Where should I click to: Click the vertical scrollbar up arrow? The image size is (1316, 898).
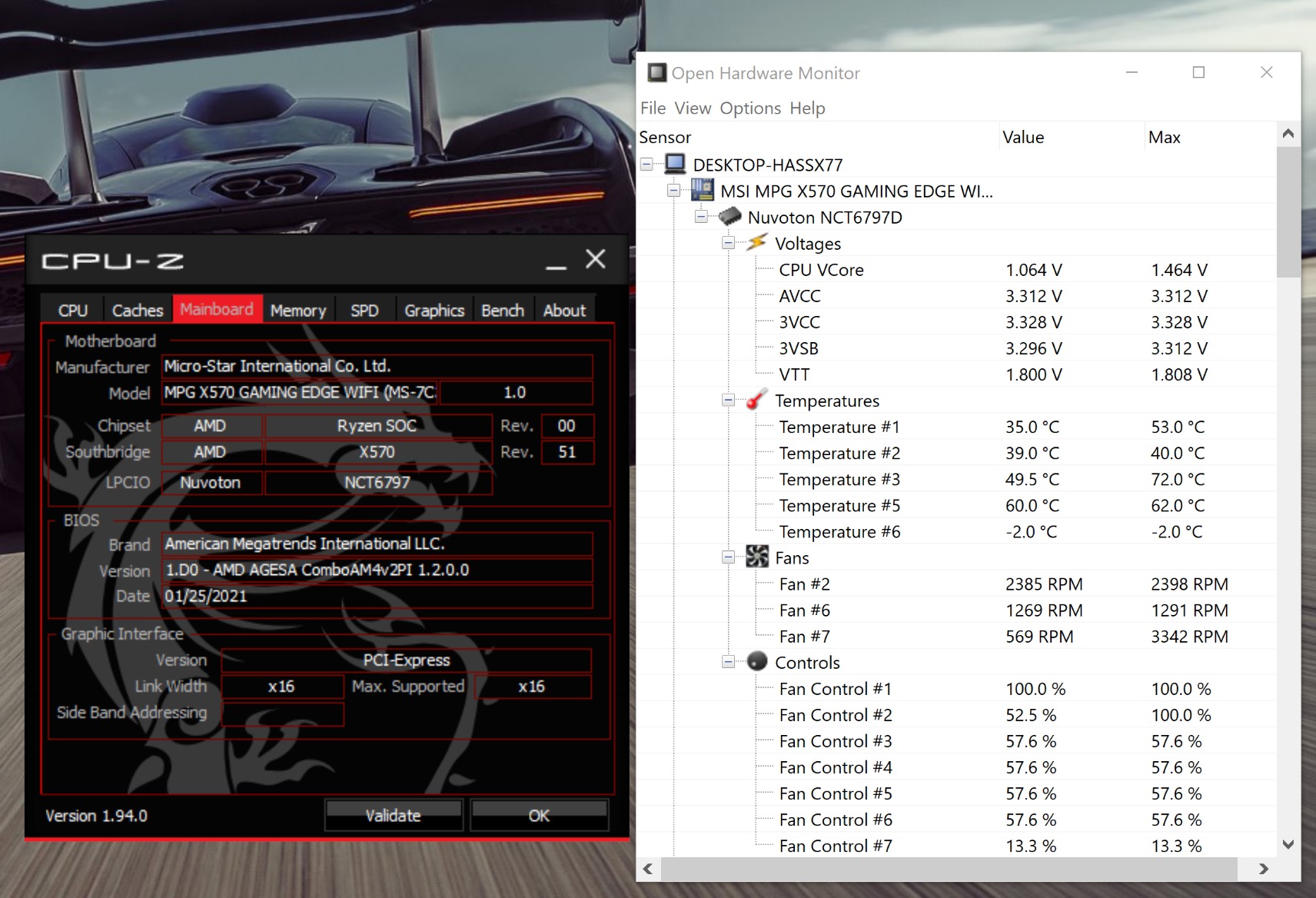1288,134
